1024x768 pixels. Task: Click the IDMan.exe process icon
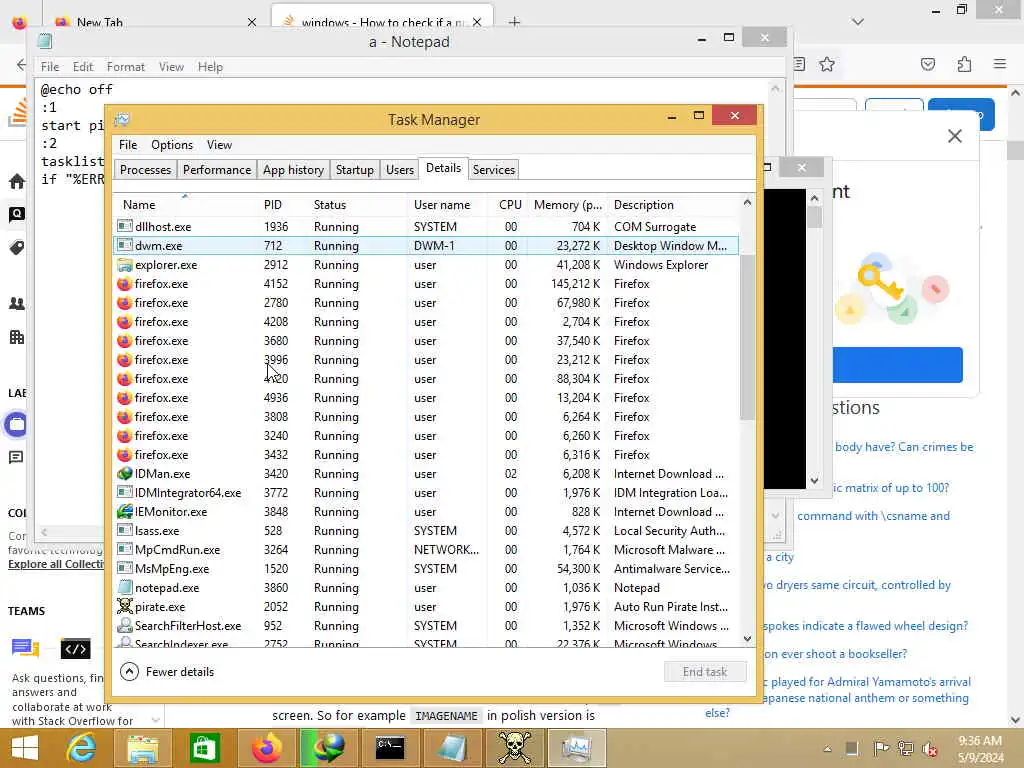pos(124,473)
